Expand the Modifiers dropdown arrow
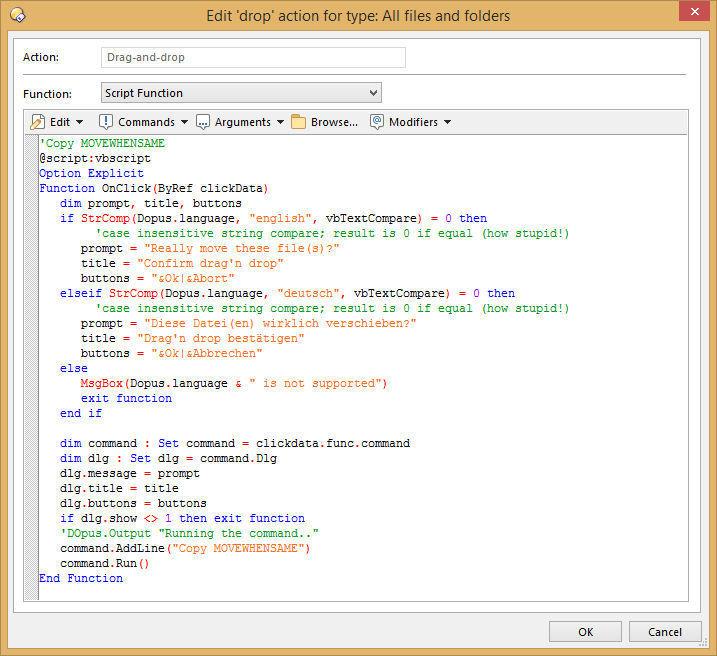This screenshot has height=656, width=717. click(447, 122)
